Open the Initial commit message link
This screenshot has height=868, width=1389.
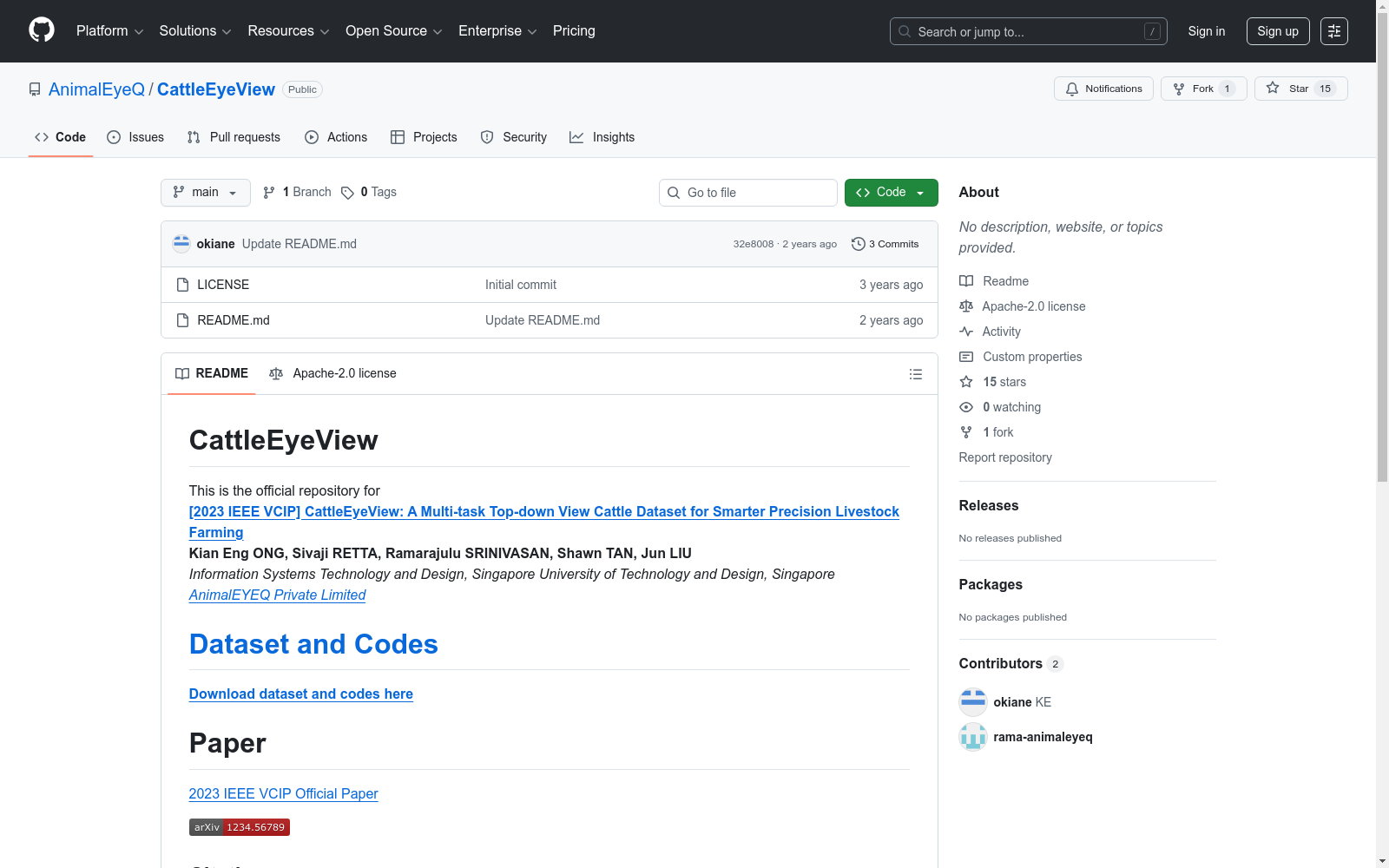point(521,285)
